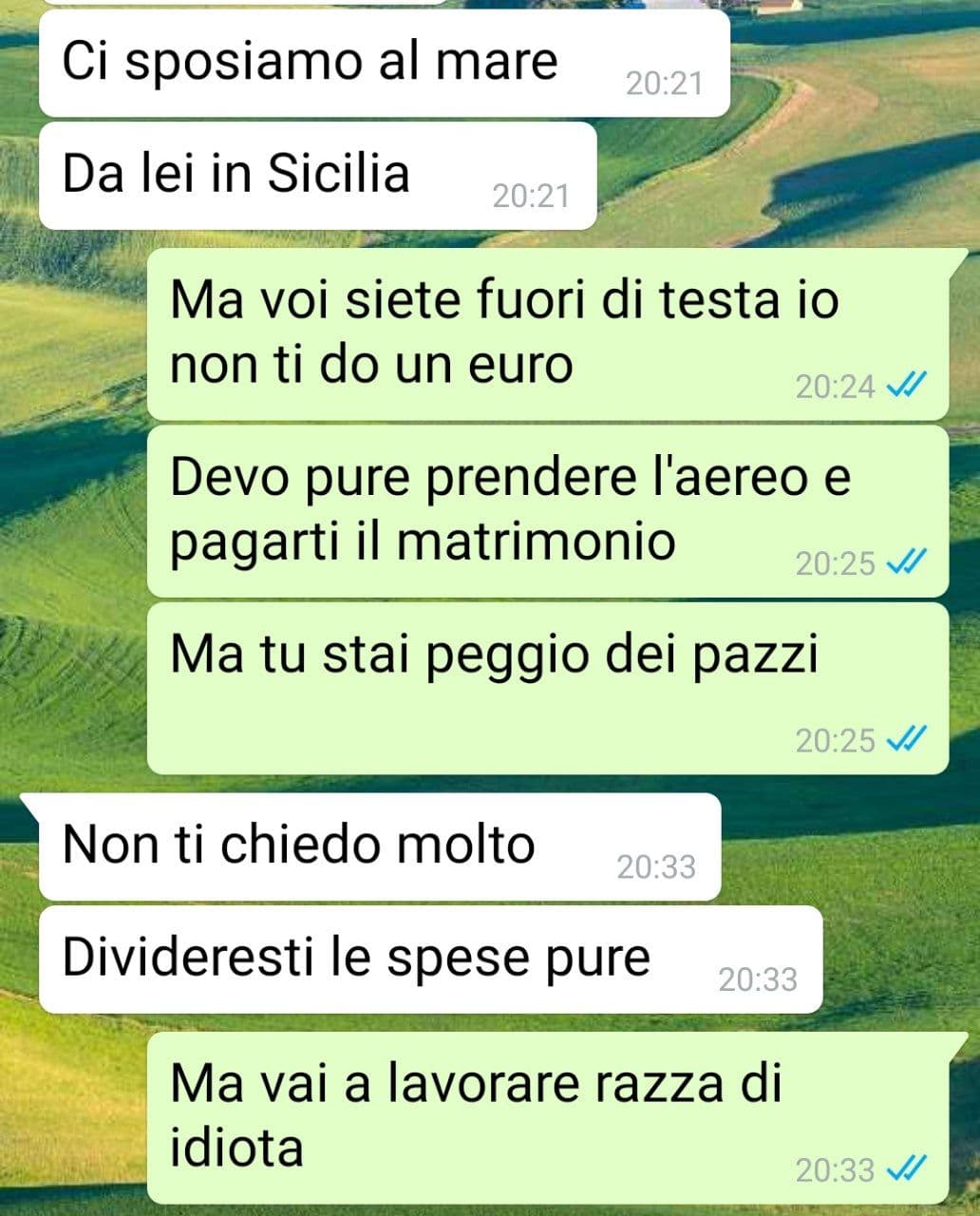Click the blue ticks on 'peggio dei pazzi'
This screenshot has height=1216, width=980.
(x=905, y=739)
